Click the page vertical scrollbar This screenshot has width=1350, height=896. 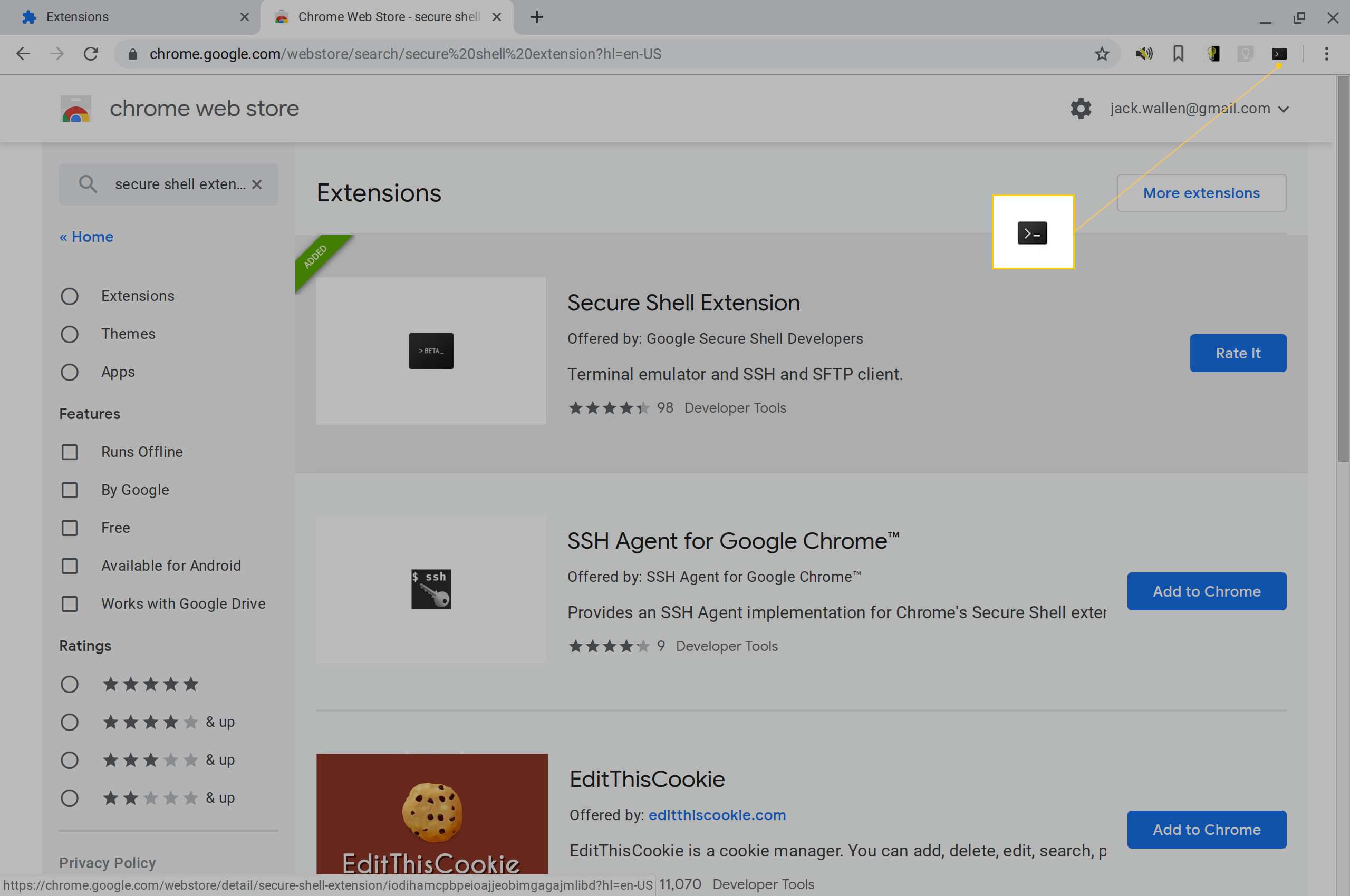pos(1343,269)
